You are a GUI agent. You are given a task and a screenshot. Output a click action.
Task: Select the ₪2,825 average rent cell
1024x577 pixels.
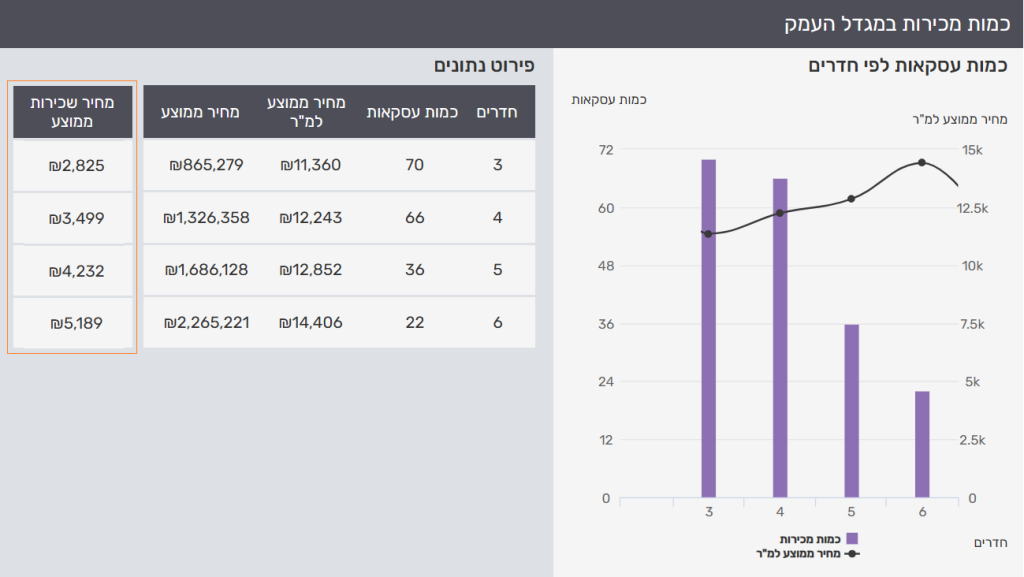click(75, 165)
